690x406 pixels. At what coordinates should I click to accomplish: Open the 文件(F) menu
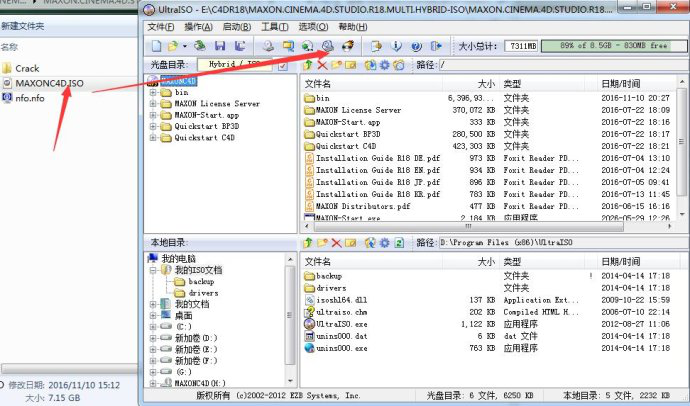(x=161, y=27)
